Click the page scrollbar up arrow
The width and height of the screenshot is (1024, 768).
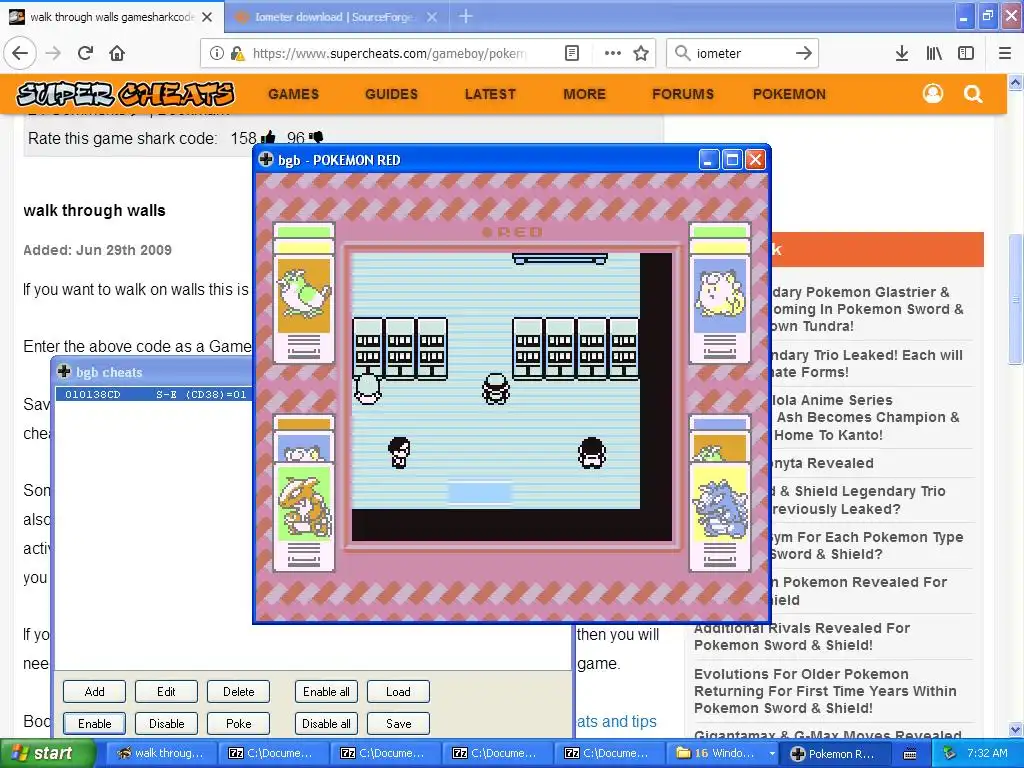(x=1016, y=82)
